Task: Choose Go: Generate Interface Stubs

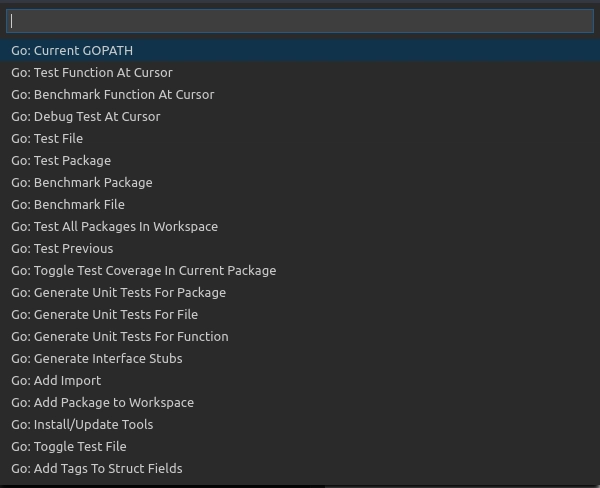Action: 300,359
